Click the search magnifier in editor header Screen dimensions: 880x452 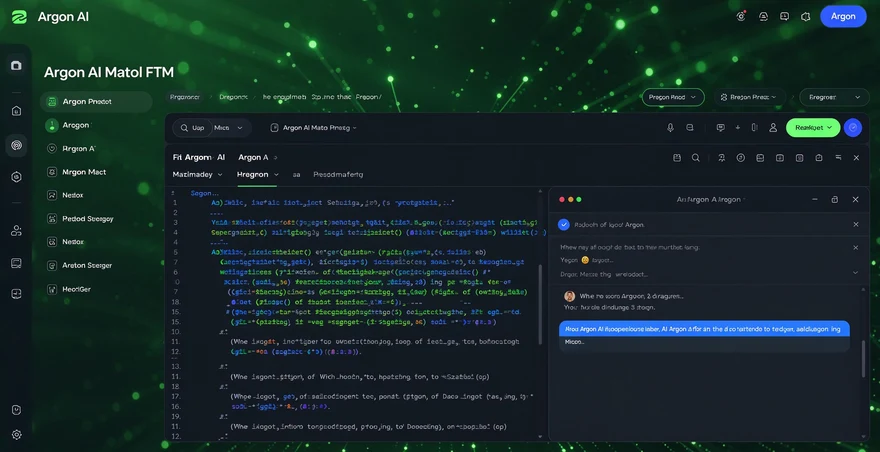(x=695, y=158)
